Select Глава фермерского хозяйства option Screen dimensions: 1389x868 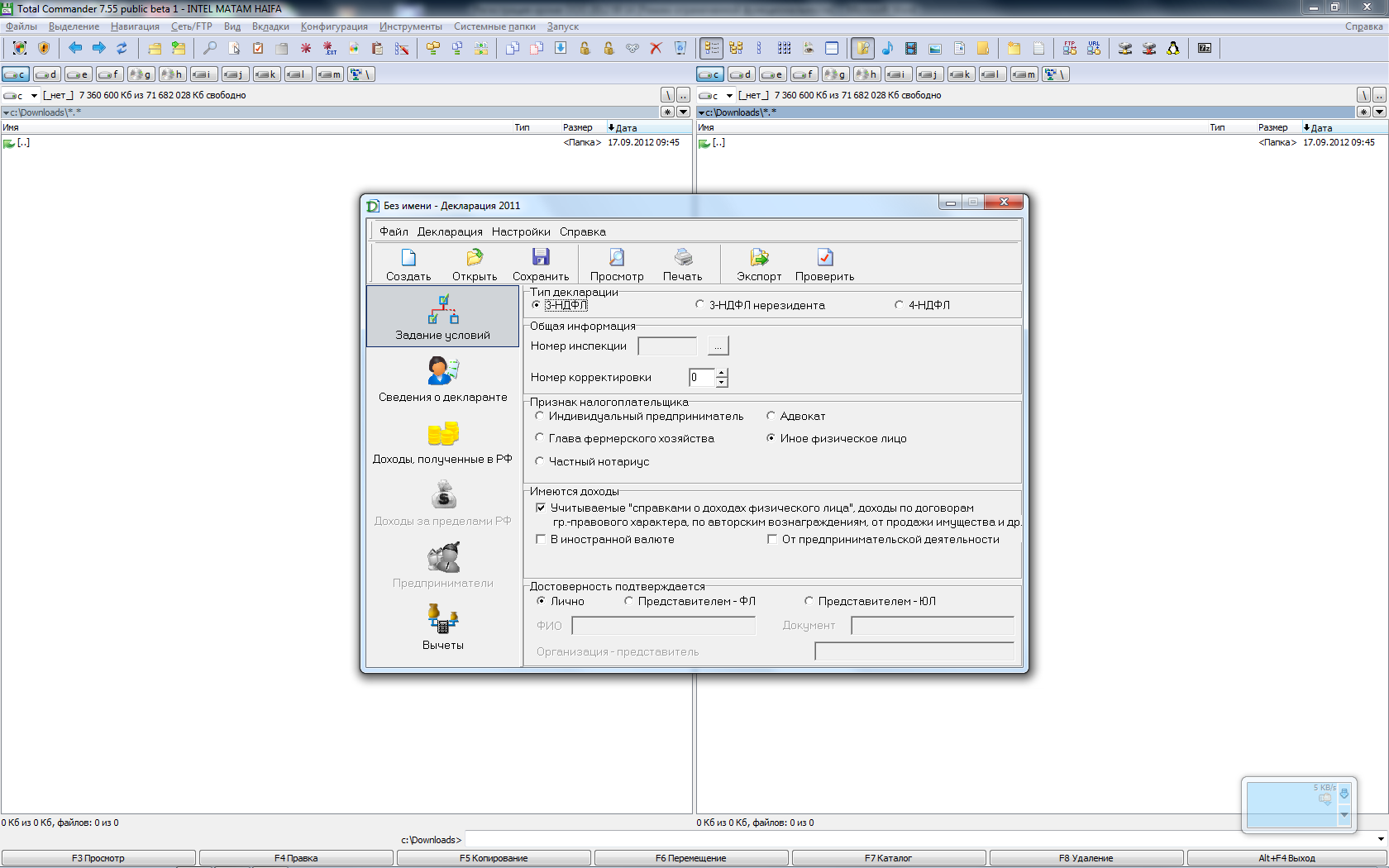tap(540, 438)
